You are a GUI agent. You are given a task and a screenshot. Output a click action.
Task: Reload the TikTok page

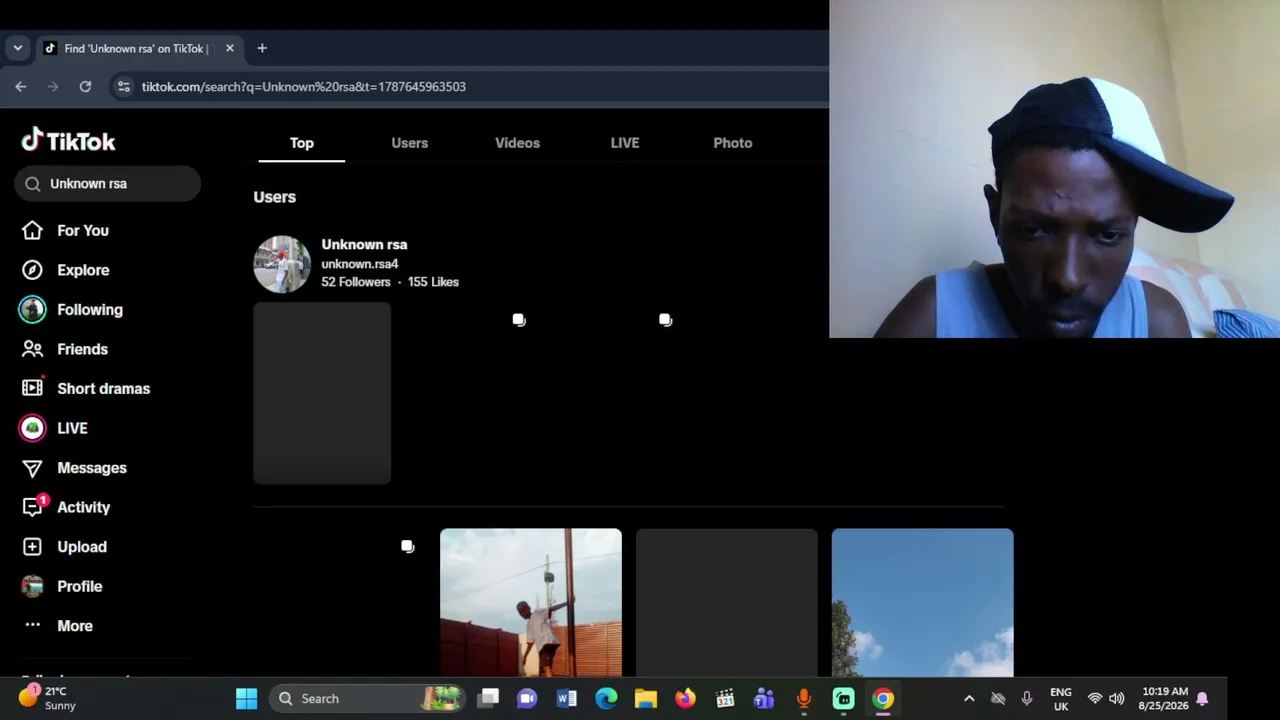coord(85,87)
